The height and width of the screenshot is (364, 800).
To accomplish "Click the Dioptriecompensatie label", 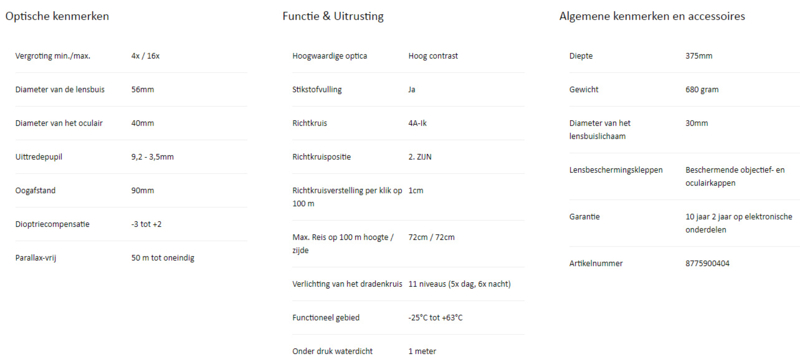I will [53, 224].
